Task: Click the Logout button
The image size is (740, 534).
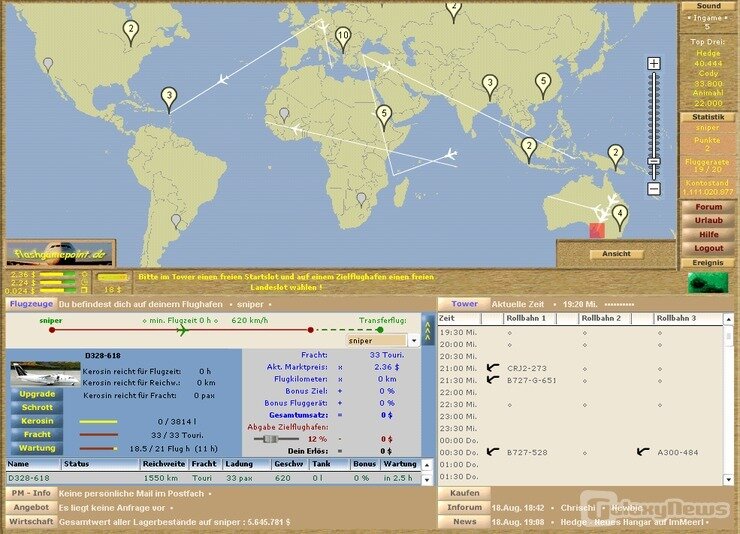Action: point(708,248)
